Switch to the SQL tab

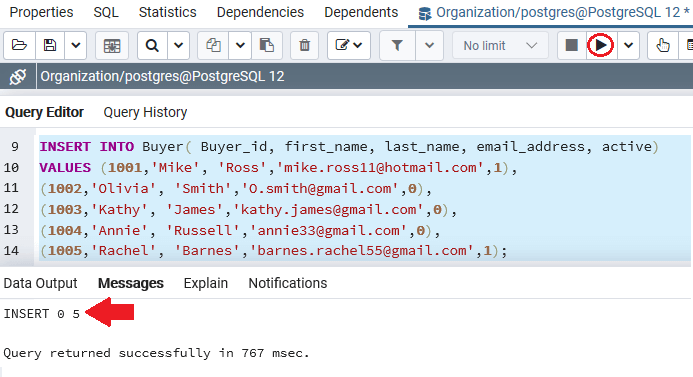tap(106, 12)
